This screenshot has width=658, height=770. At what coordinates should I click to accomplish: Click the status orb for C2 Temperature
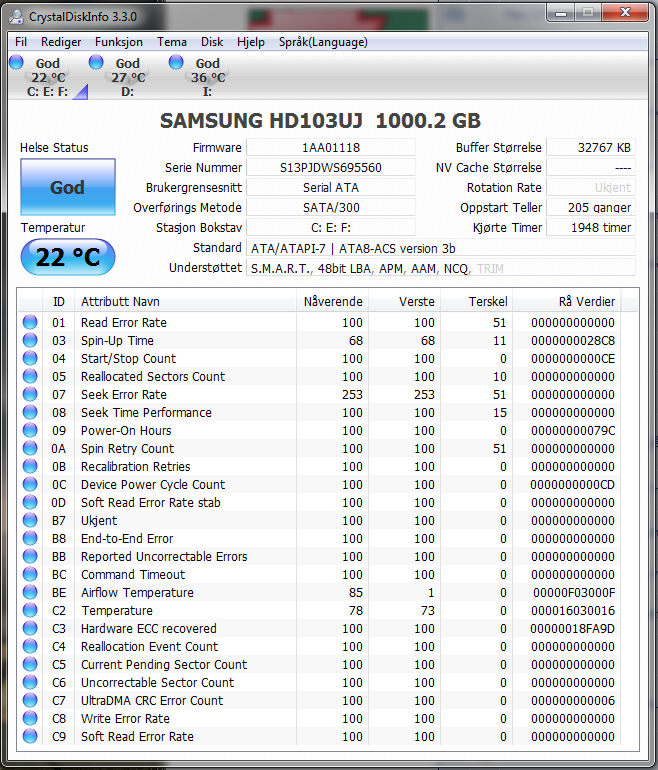30,610
